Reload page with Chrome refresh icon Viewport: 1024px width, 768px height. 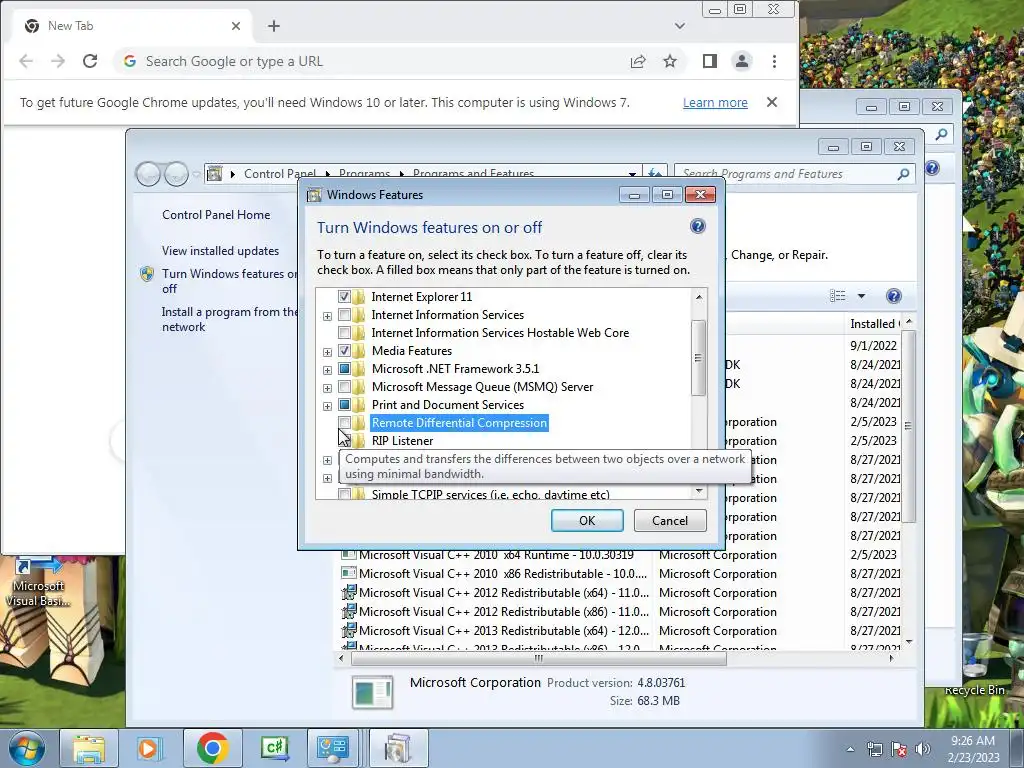(90, 61)
